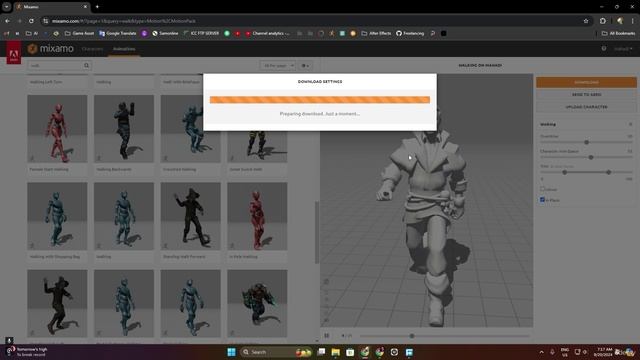Open the Samonline bookmark

[x=165, y=33]
